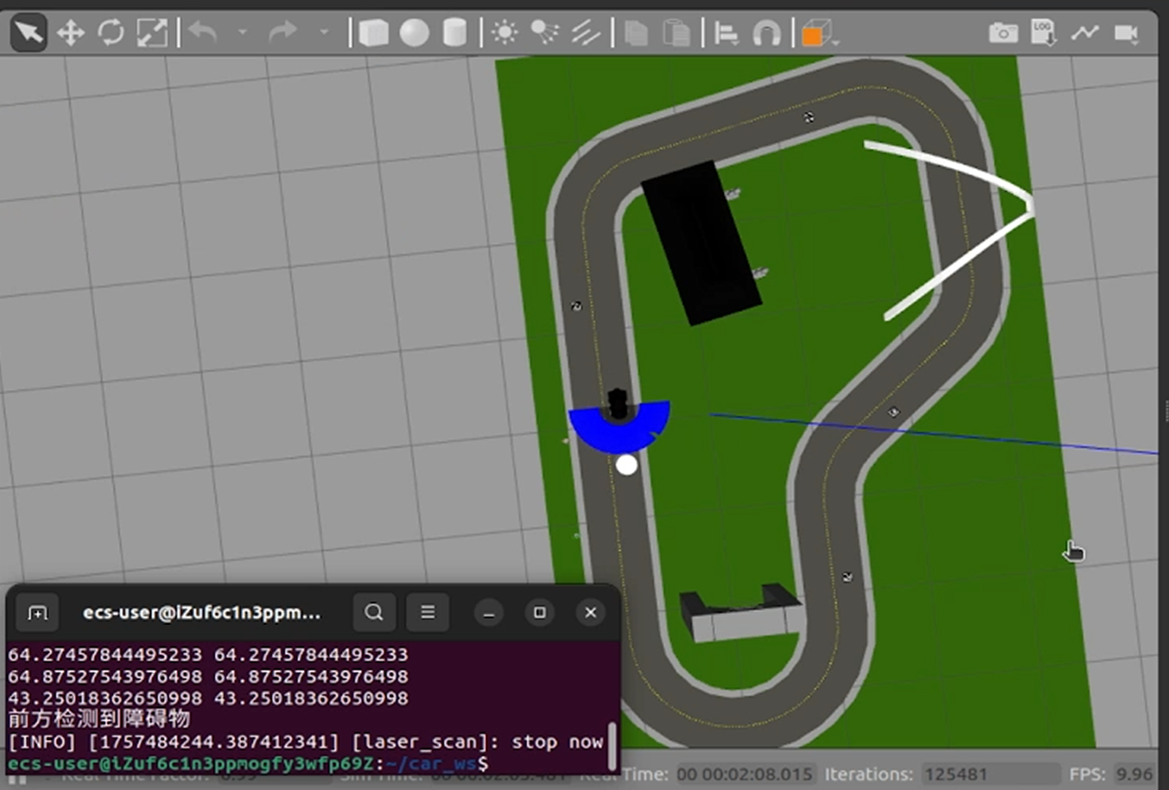The height and width of the screenshot is (790, 1169).
Task: Open the undo history dropdown arrow
Action: tap(242, 33)
